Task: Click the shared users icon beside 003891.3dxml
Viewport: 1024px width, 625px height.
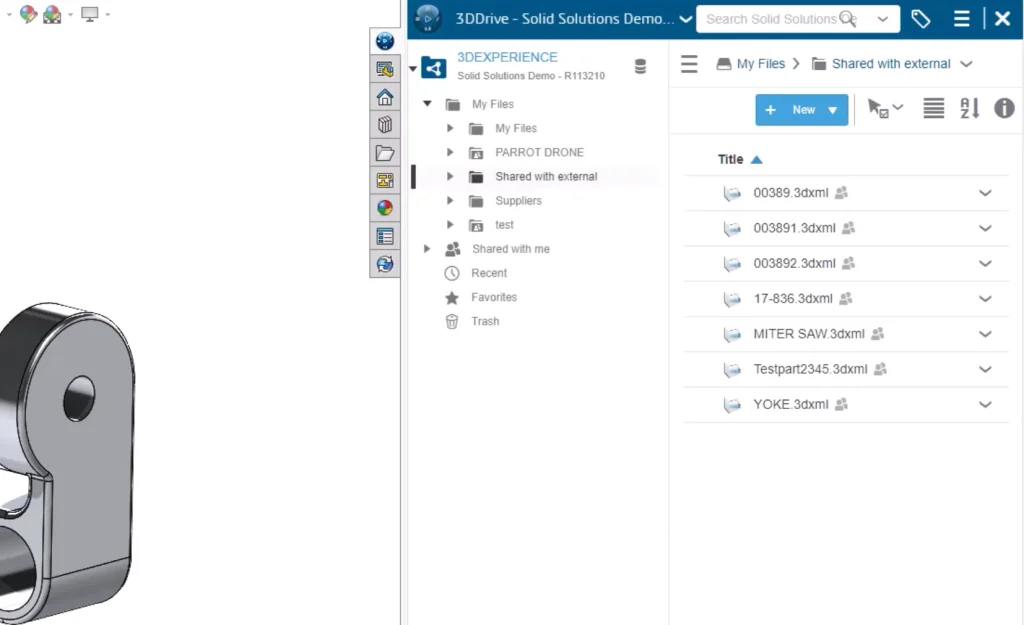Action: coord(848,228)
